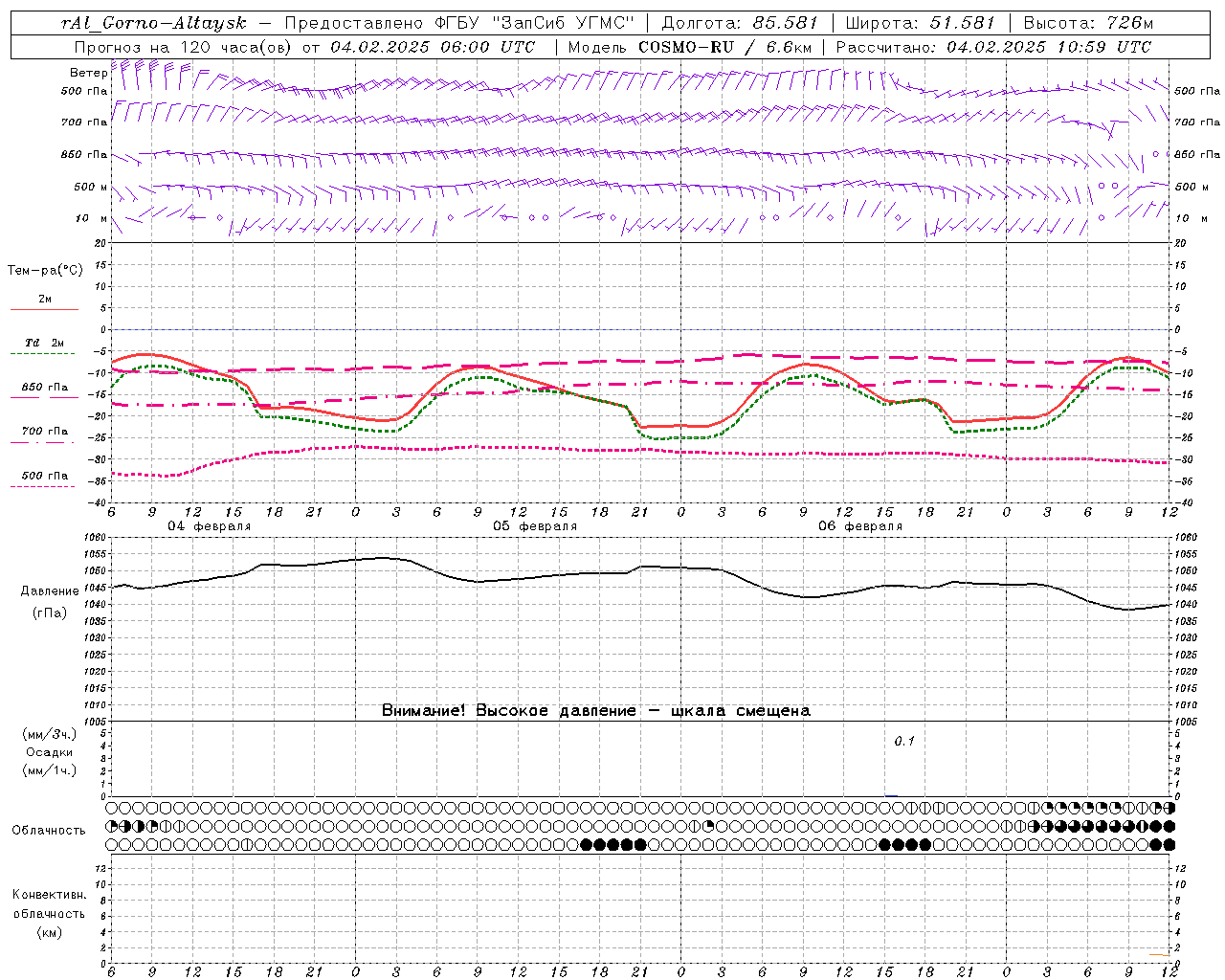
Task: Click the 0.1 precipitation value
Action: (x=904, y=742)
